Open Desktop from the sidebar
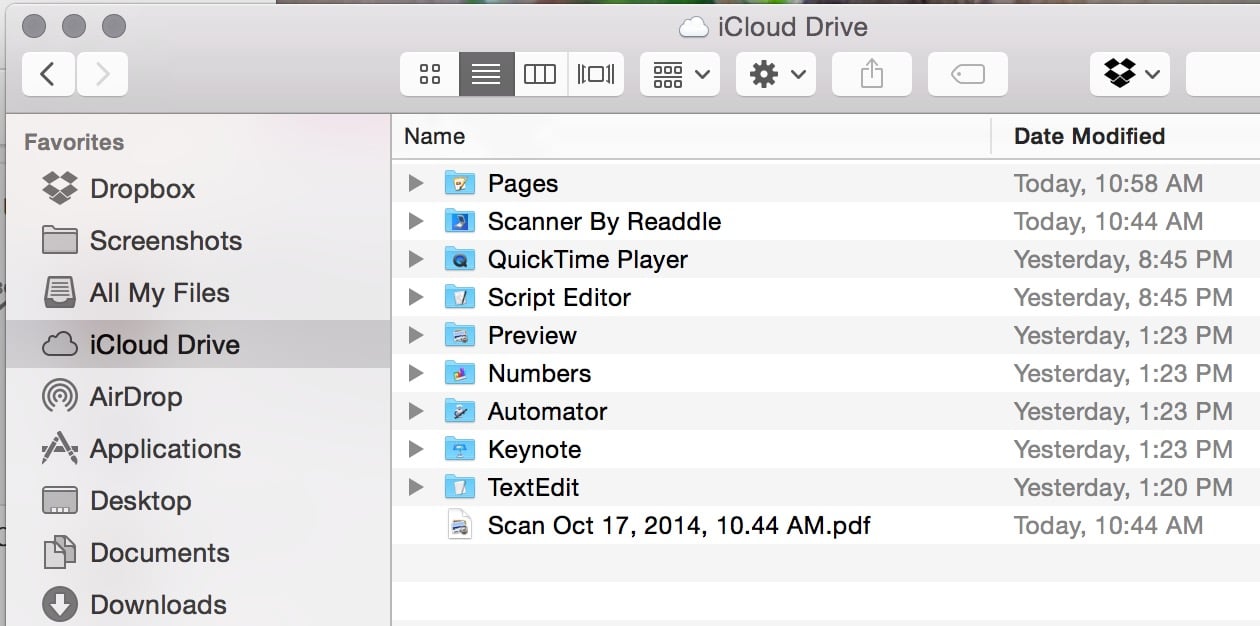1260x626 pixels. coord(198,501)
